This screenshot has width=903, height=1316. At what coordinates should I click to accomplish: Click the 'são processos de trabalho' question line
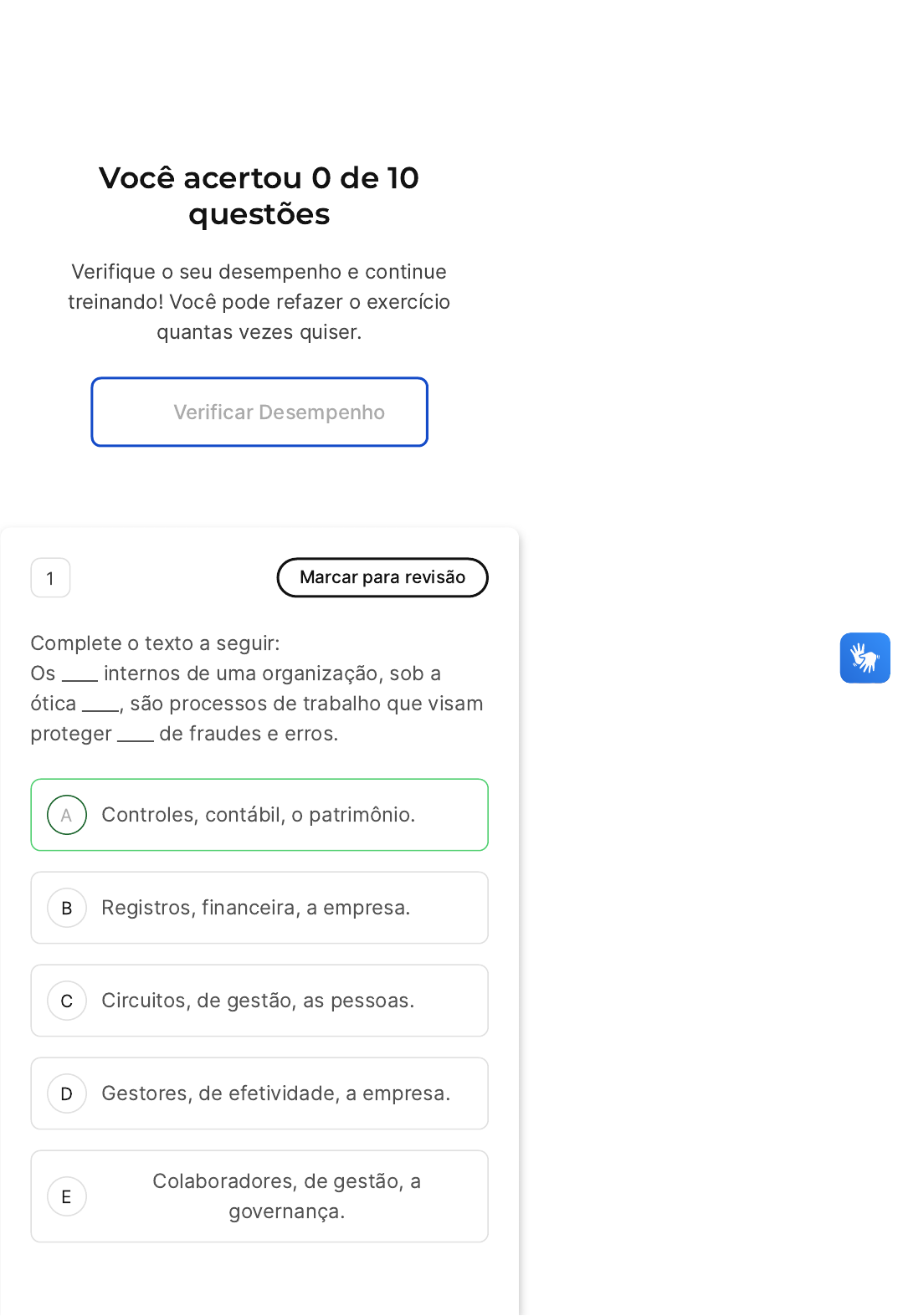pyautogui.click(x=305, y=704)
